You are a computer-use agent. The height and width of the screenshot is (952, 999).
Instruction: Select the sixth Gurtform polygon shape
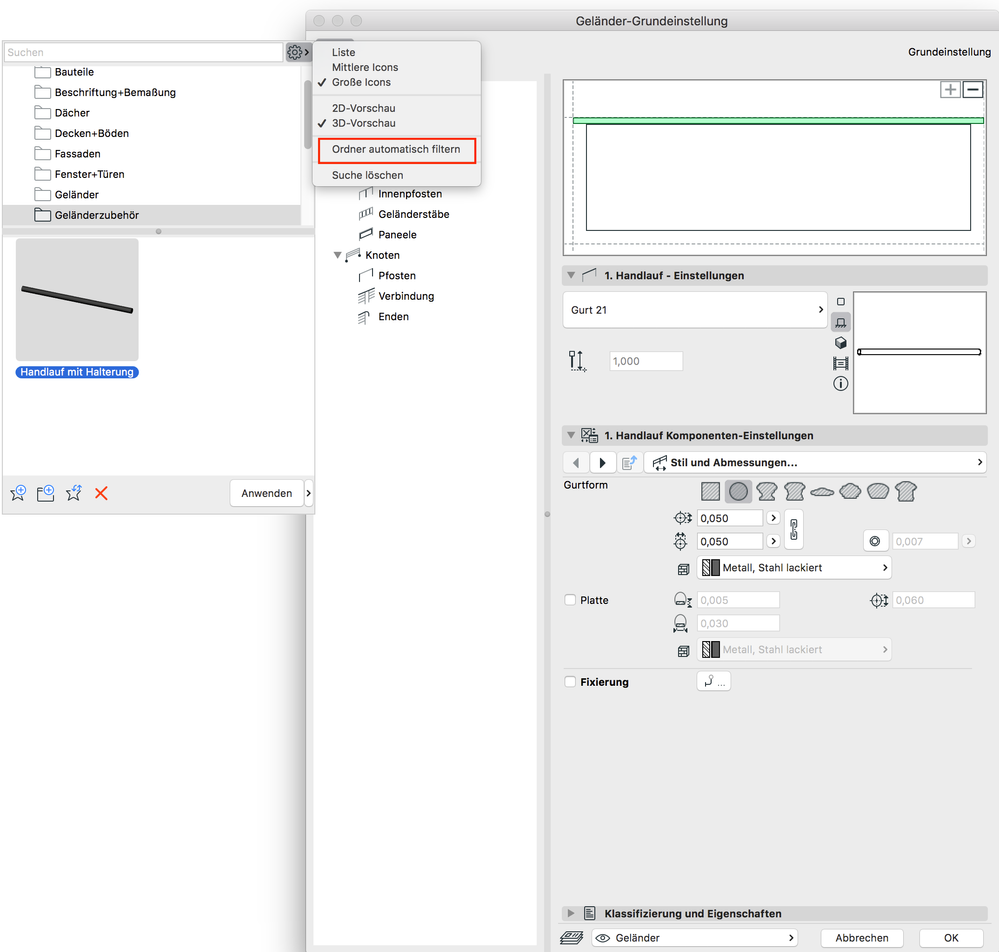(x=850, y=491)
